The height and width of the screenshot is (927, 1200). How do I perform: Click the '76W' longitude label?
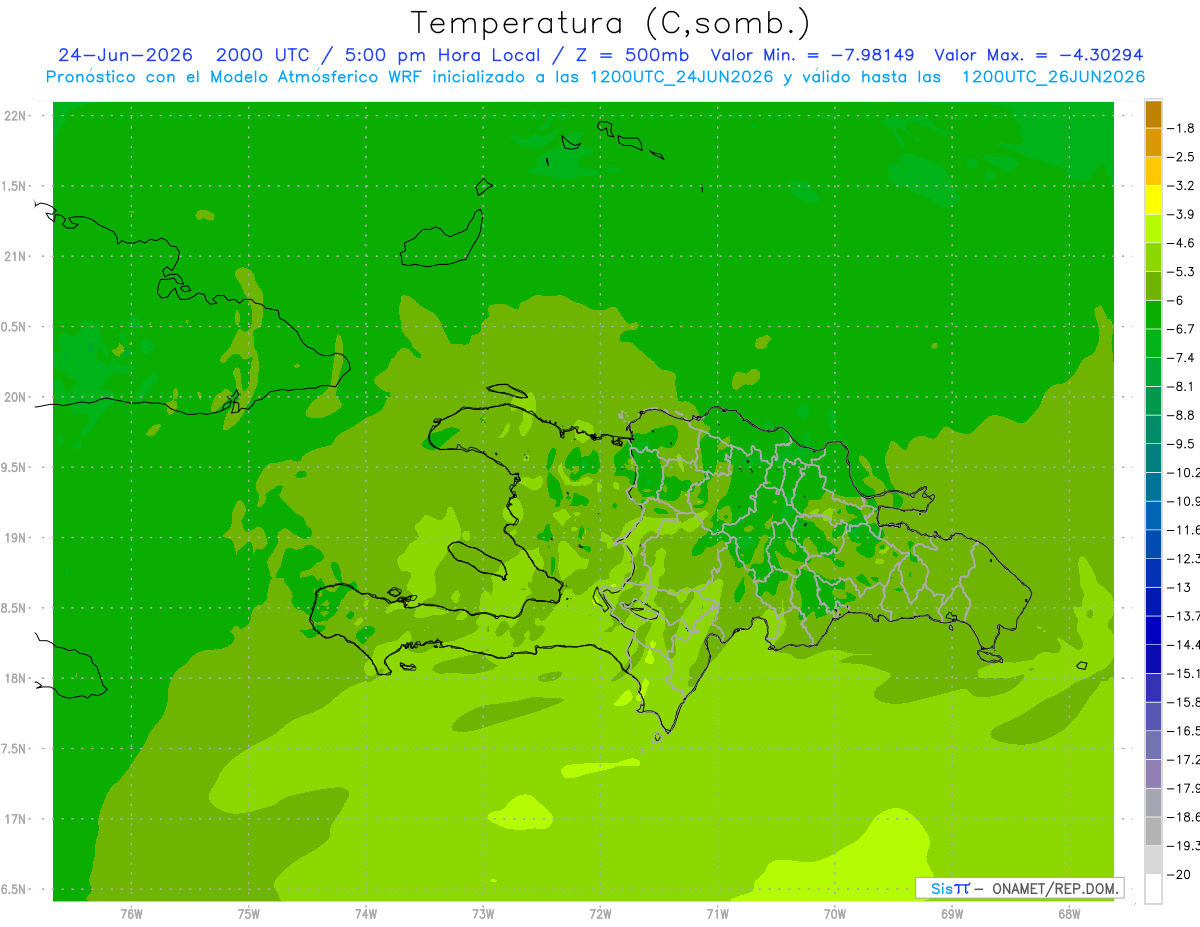coord(131,913)
